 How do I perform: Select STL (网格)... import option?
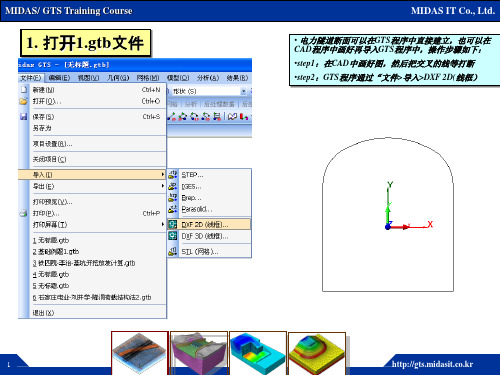pos(209,251)
